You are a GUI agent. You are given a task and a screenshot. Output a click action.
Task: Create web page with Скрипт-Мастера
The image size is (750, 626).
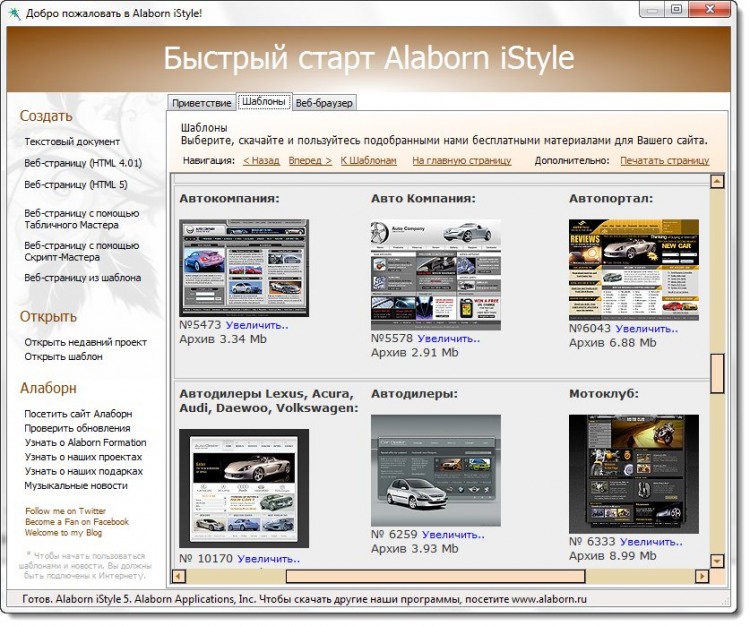click(x=82, y=251)
